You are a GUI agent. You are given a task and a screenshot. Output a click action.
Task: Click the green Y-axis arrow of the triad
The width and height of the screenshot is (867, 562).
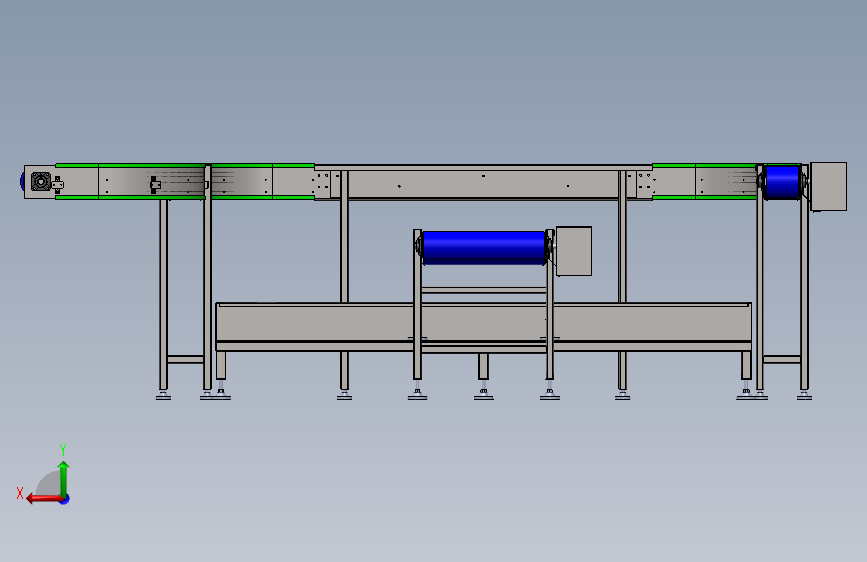[x=64, y=478]
